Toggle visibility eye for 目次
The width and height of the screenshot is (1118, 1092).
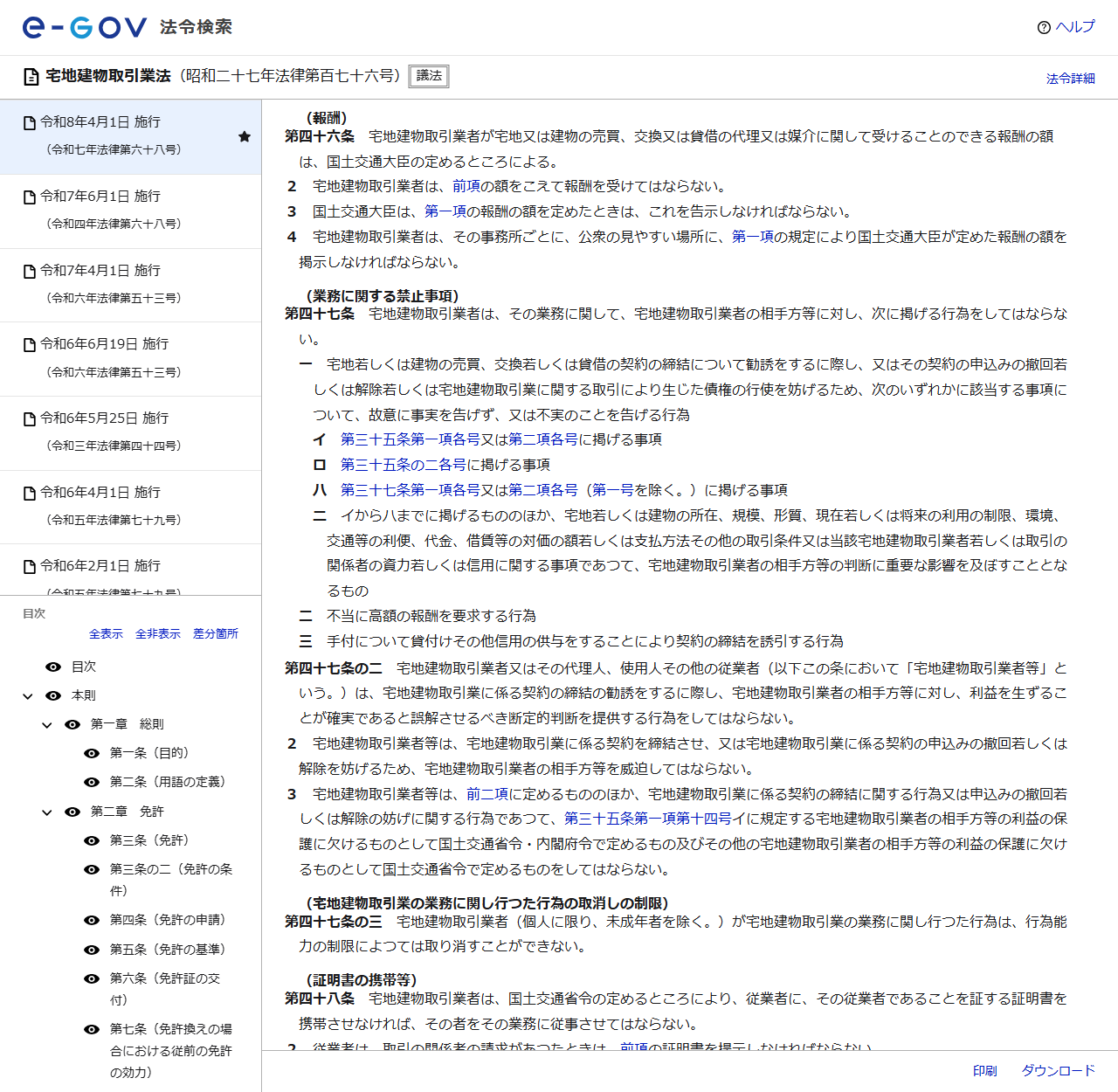[53, 667]
